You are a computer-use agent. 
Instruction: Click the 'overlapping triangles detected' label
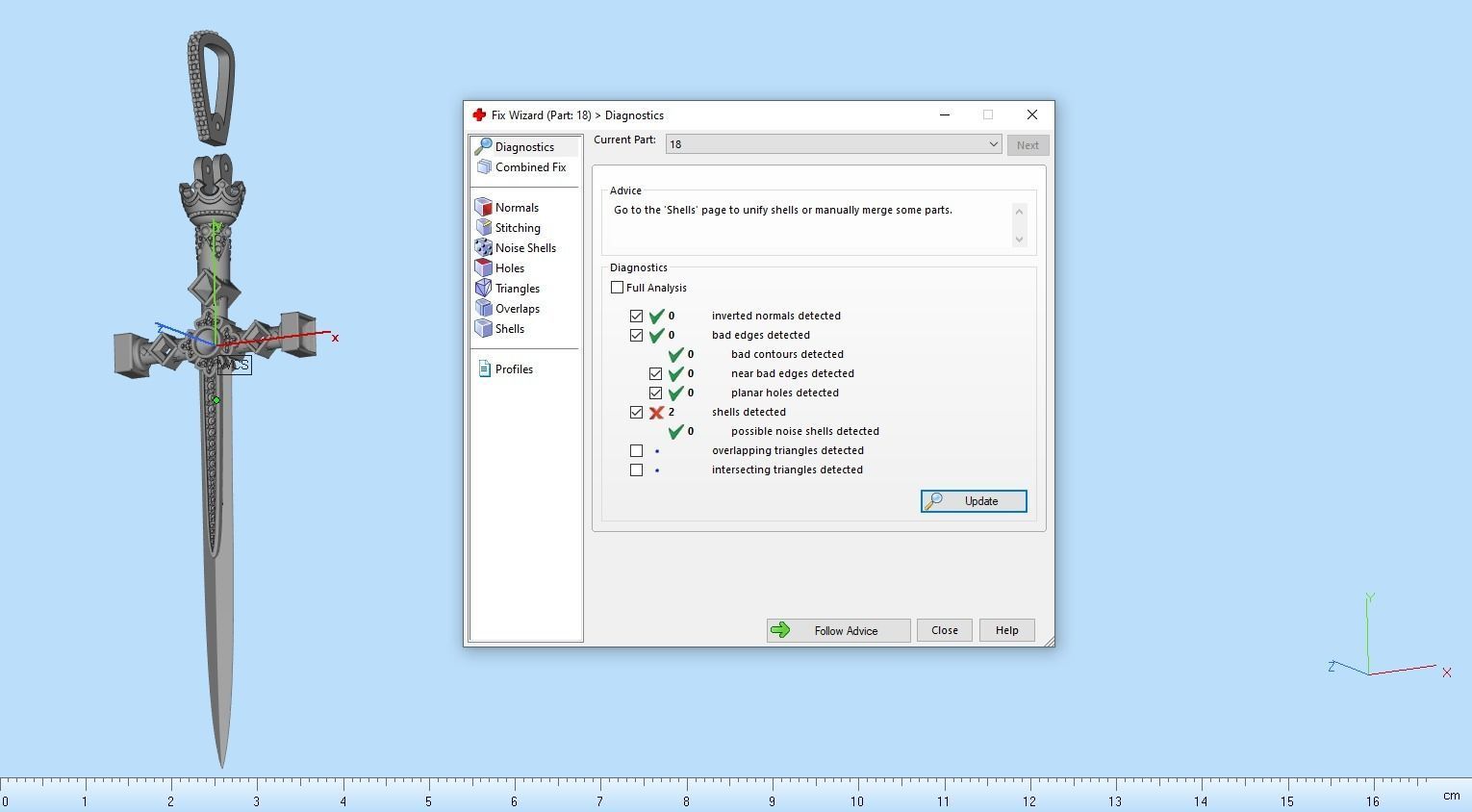pyautogui.click(x=788, y=450)
